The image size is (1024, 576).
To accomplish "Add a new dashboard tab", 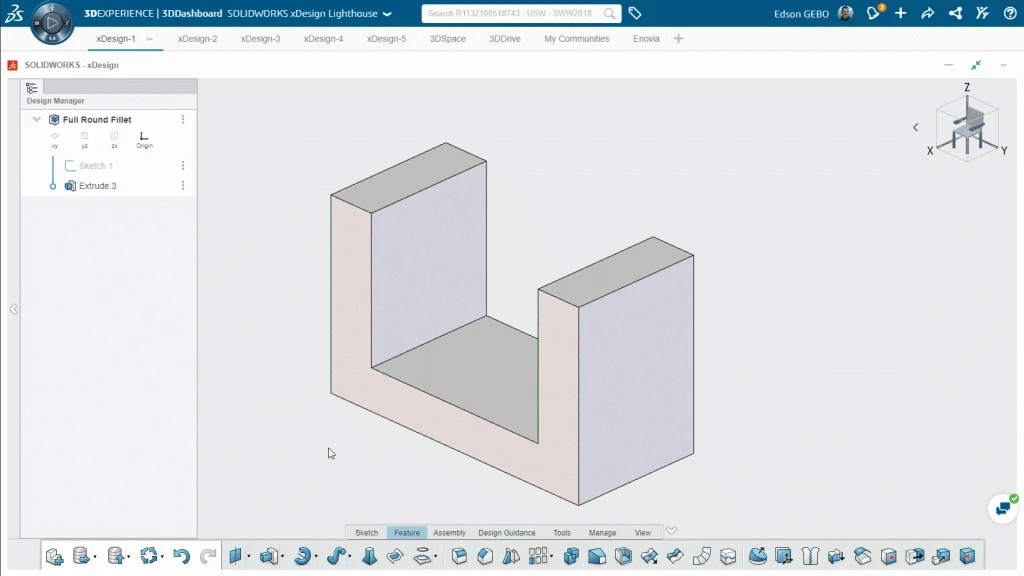I will point(679,39).
